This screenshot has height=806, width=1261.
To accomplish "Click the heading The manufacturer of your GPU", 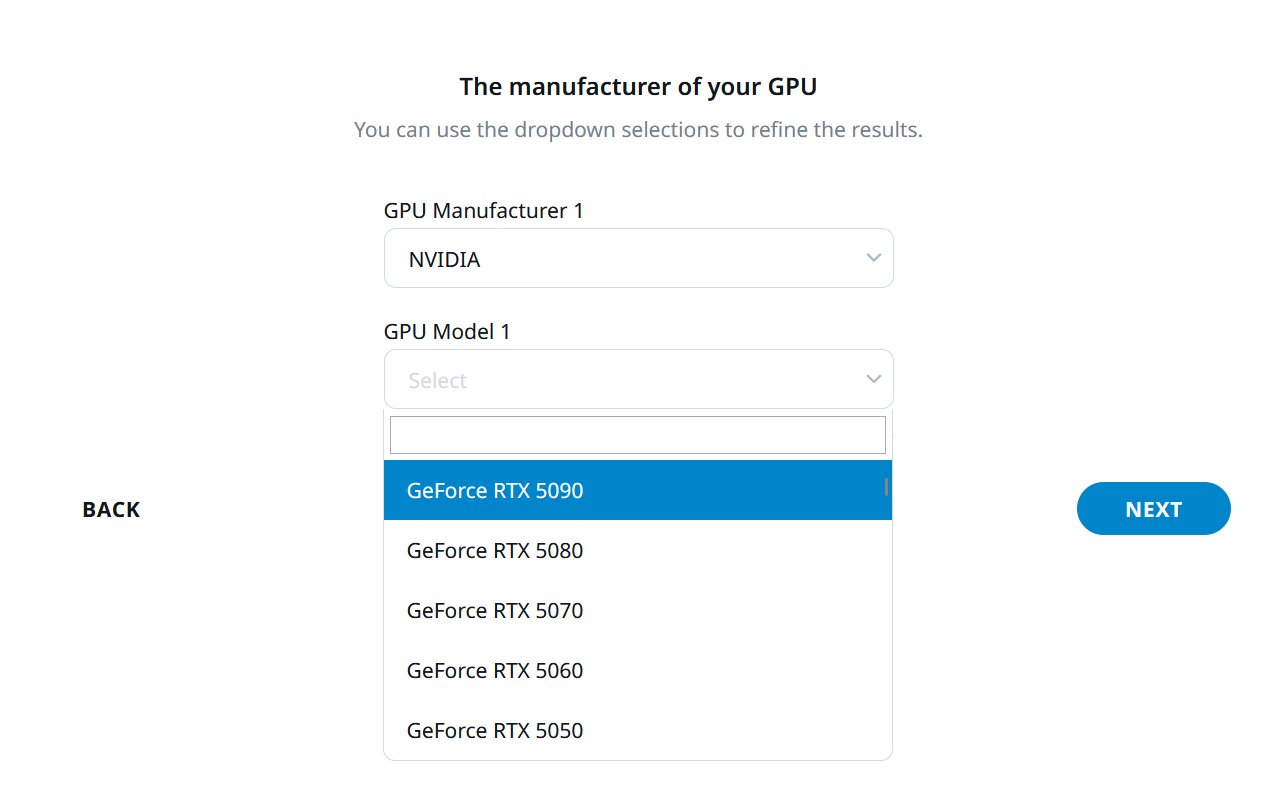I will point(637,86).
